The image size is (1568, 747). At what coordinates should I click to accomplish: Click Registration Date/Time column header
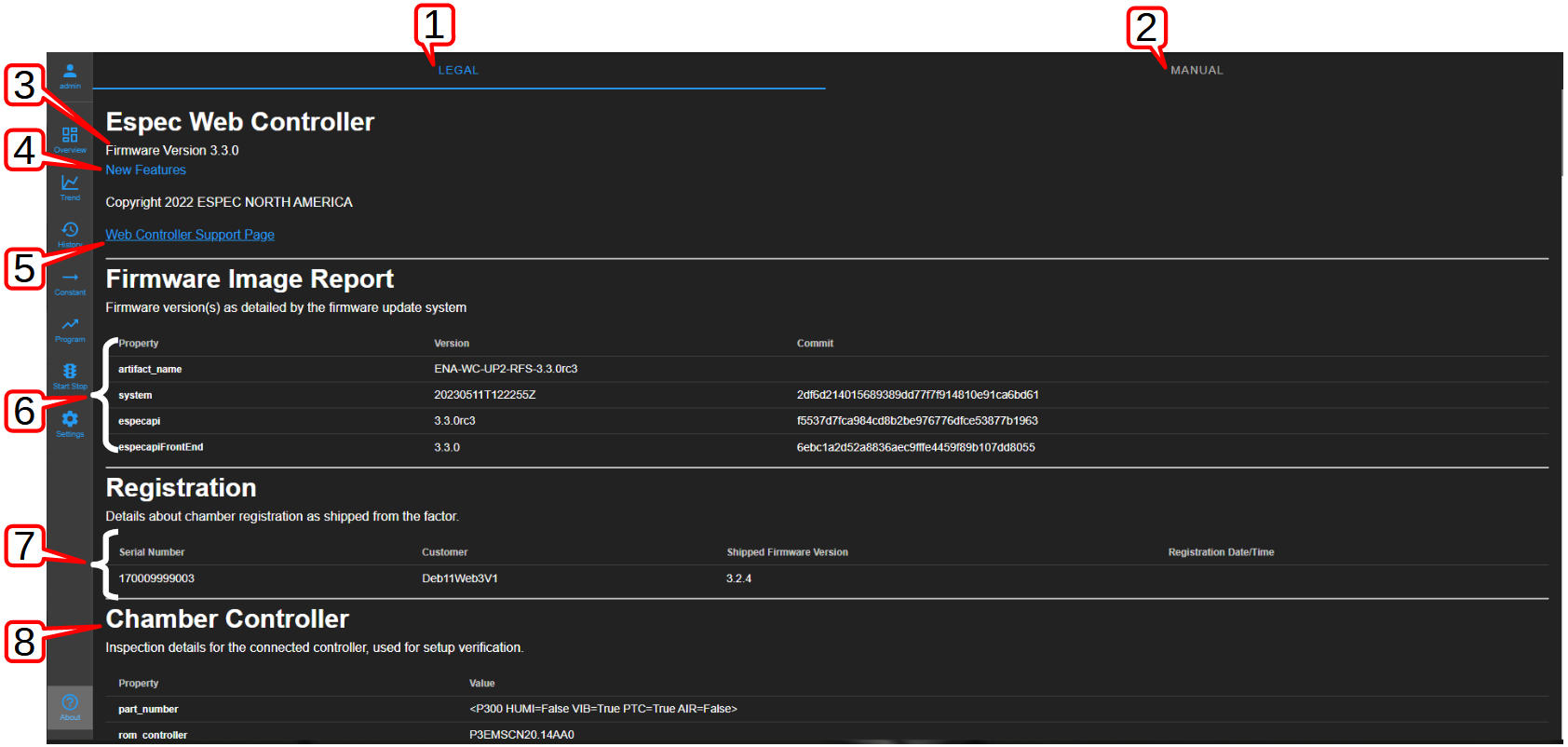point(1221,552)
